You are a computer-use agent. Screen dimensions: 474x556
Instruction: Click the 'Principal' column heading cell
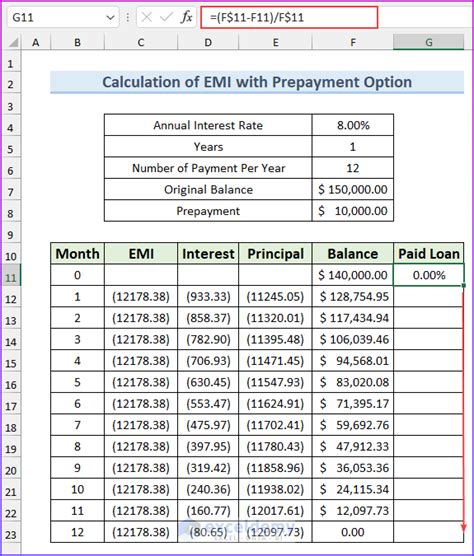(x=275, y=254)
